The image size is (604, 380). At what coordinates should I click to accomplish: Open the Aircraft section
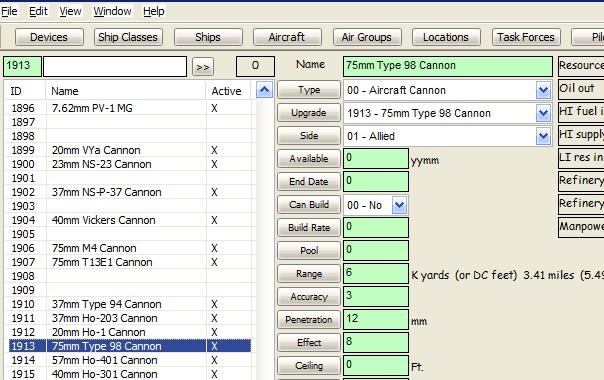[x=287, y=37]
